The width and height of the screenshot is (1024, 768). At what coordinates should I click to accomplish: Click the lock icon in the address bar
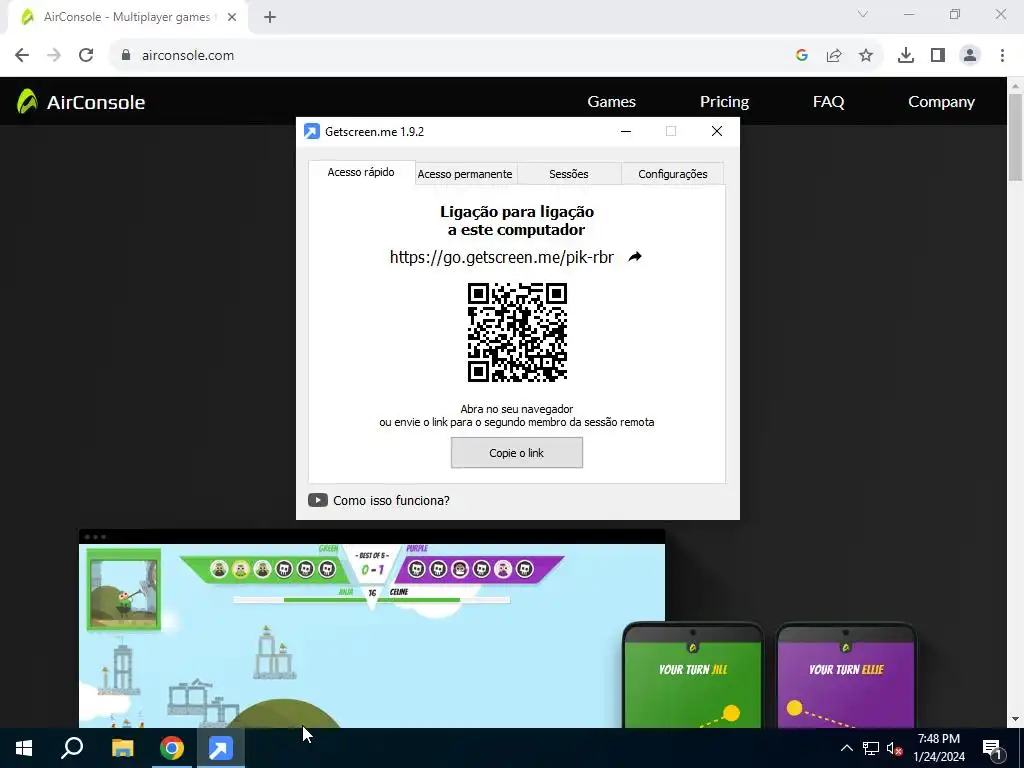tap(125, 55)
